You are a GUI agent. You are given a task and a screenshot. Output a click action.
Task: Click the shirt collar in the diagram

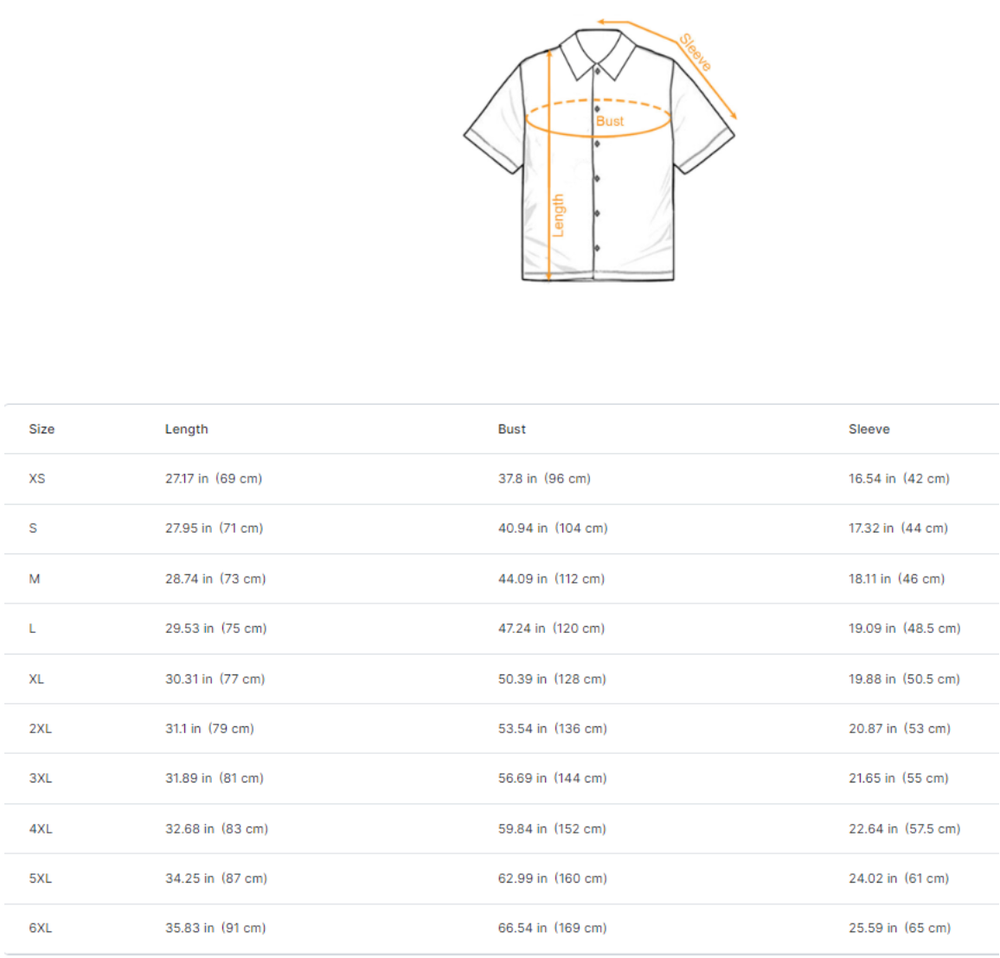pyautogui.click(x=597, y=52)
